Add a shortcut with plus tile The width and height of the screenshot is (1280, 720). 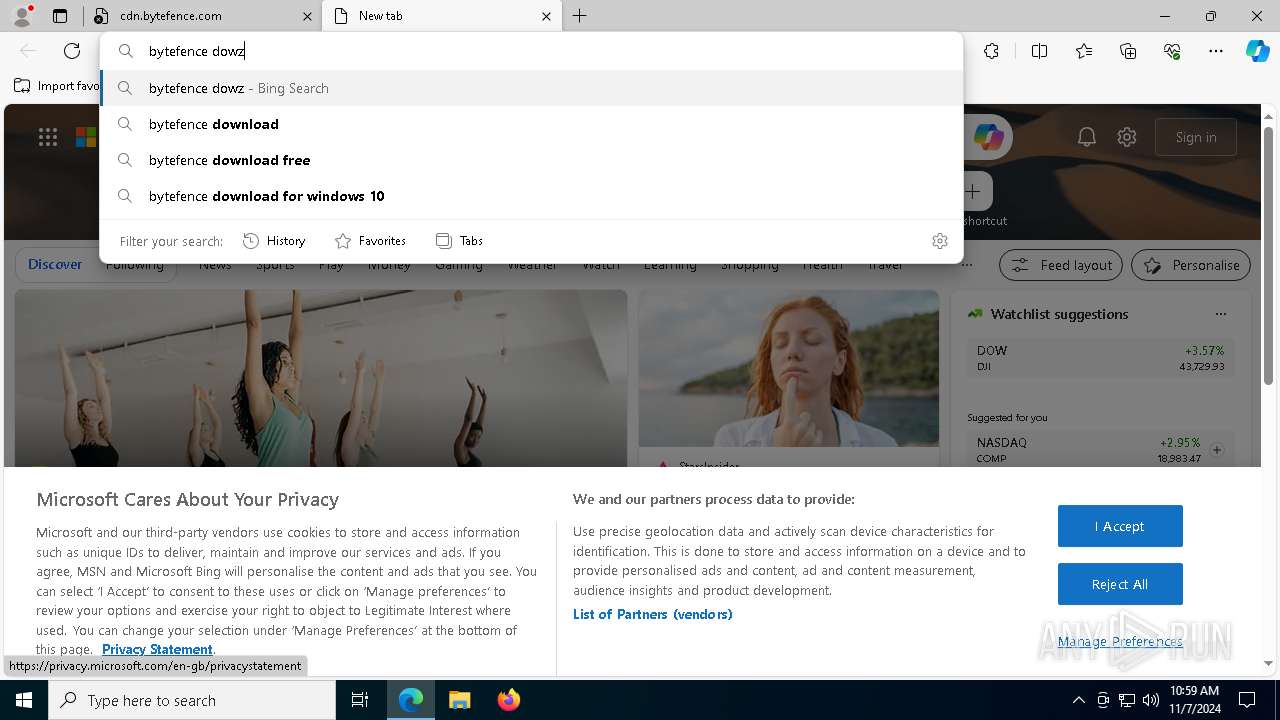tap(972, 191)
